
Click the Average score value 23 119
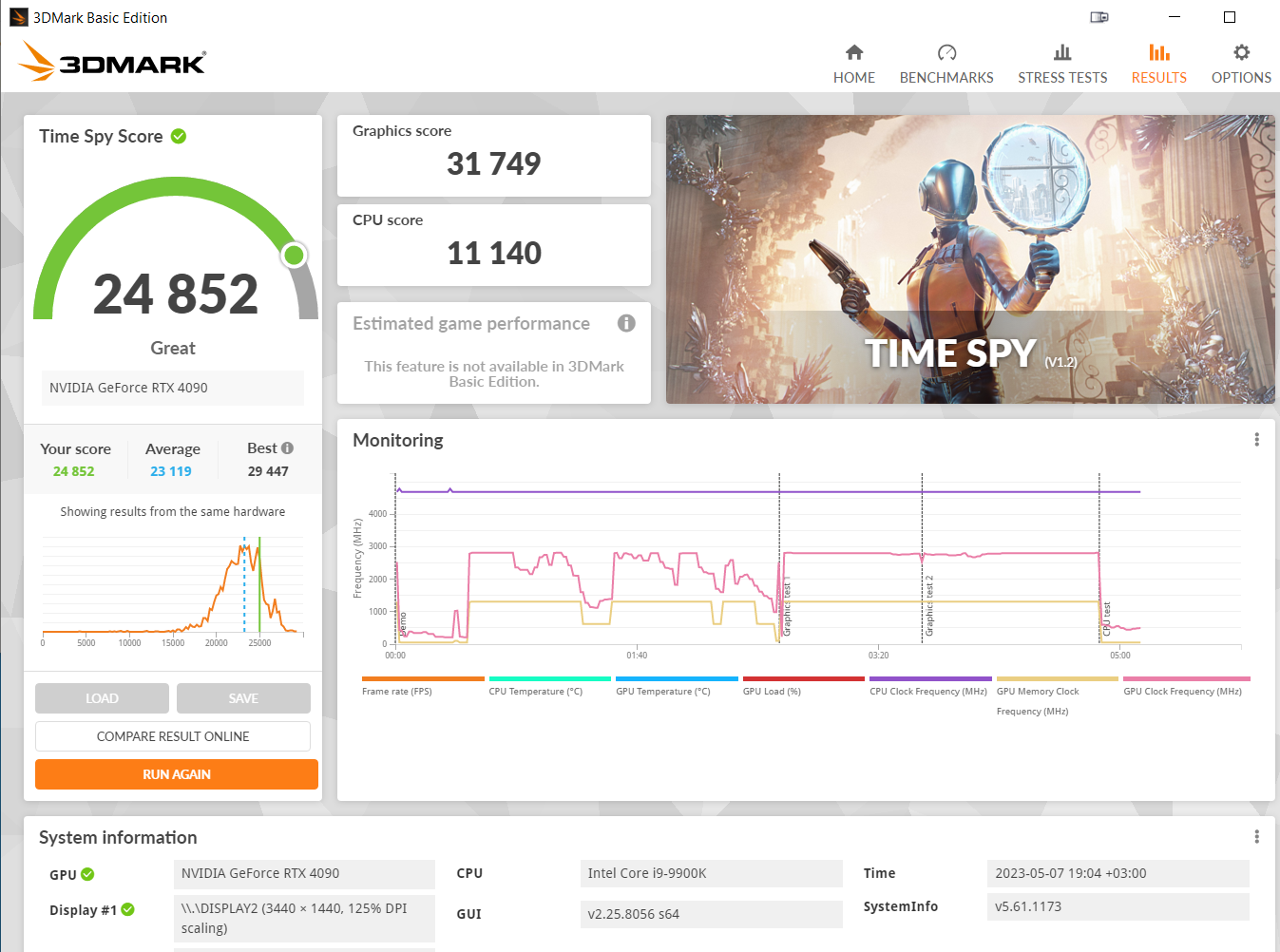(x=171, y=471)
